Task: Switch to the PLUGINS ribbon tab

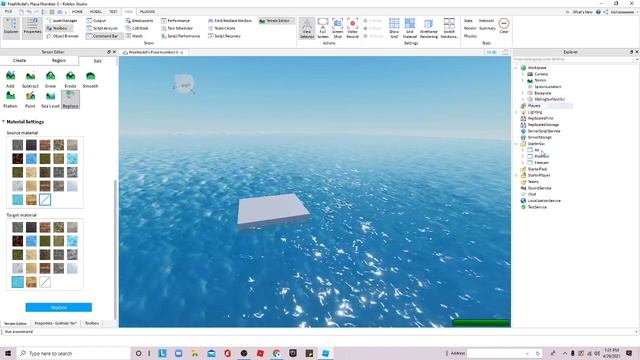Action: 147,12
